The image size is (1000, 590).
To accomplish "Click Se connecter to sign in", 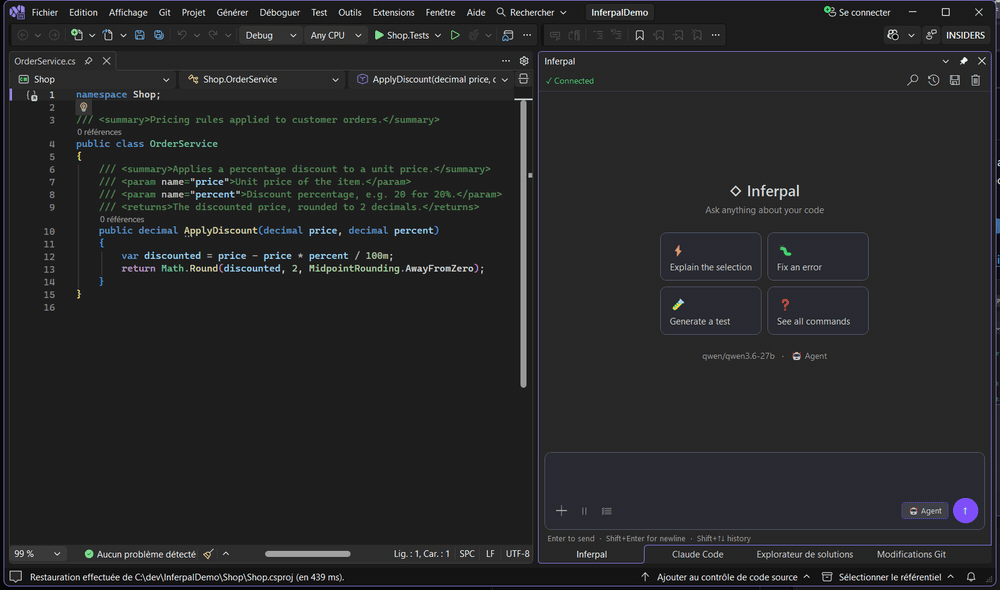I will [857, 12].
